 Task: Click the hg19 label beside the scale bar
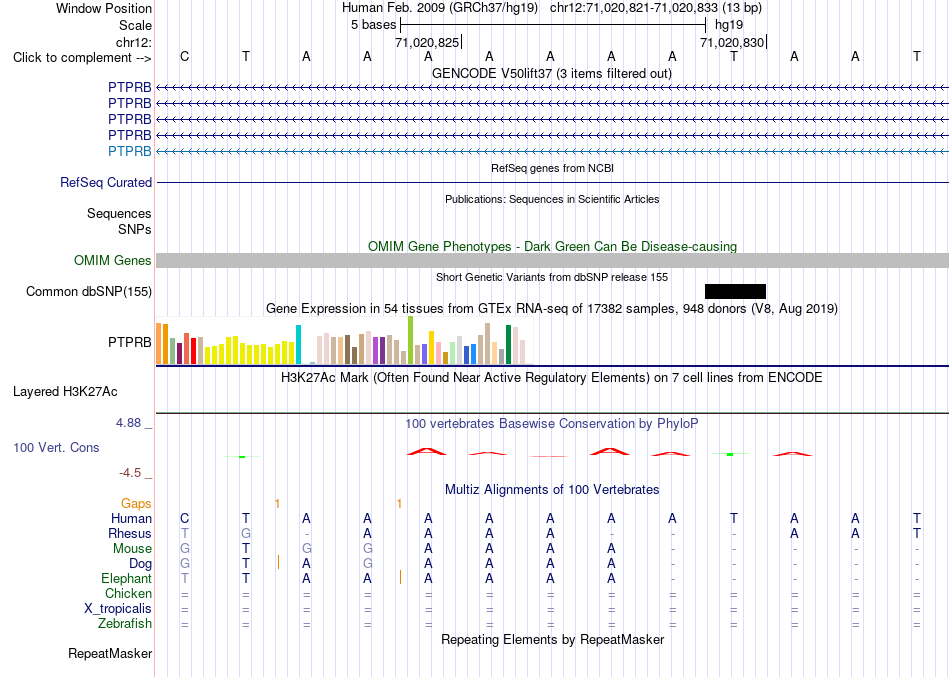click(729, 25)
